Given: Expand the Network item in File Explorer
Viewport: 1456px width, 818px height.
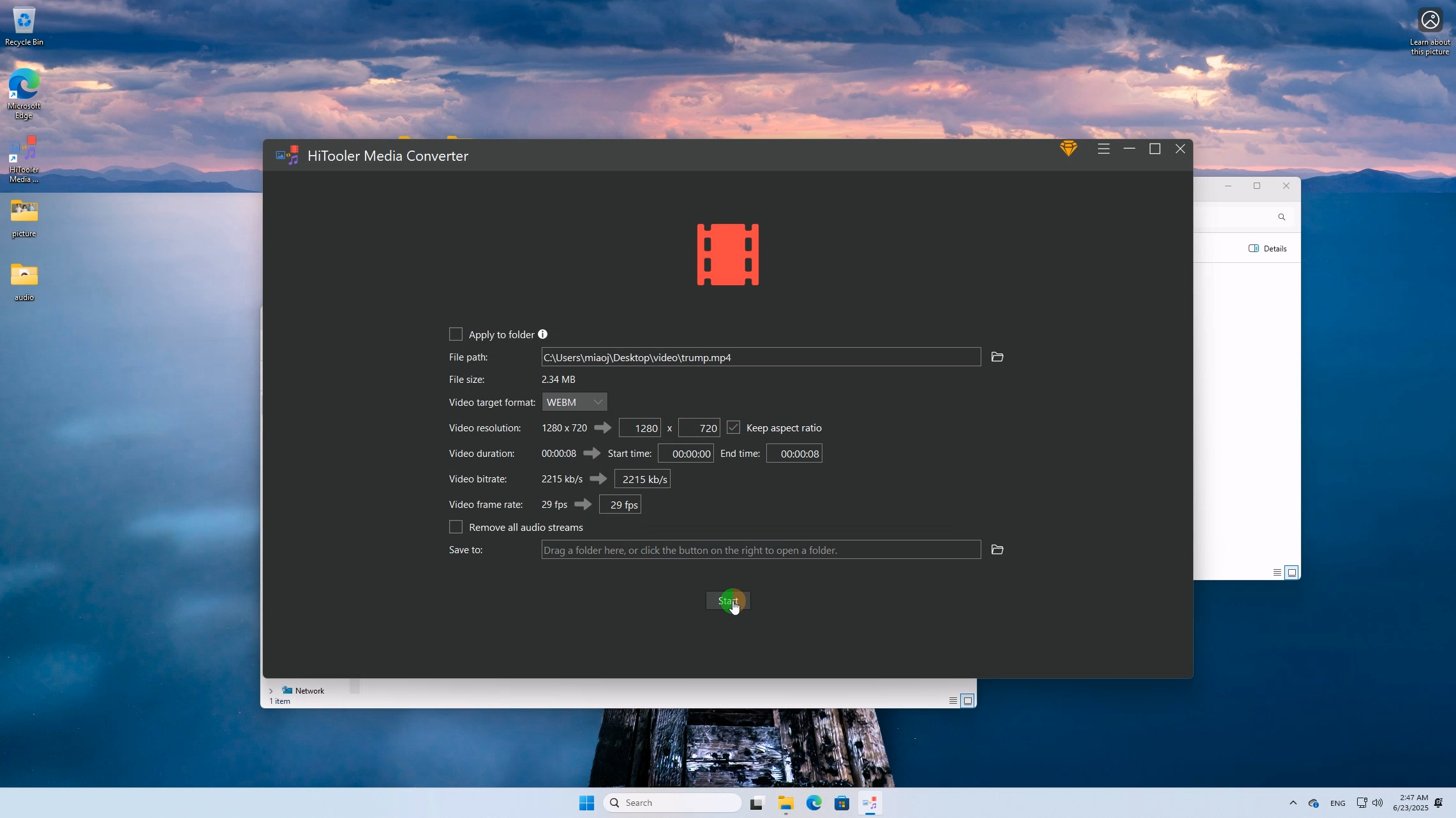Looking at the screenshot, I should tap(271, 690).
